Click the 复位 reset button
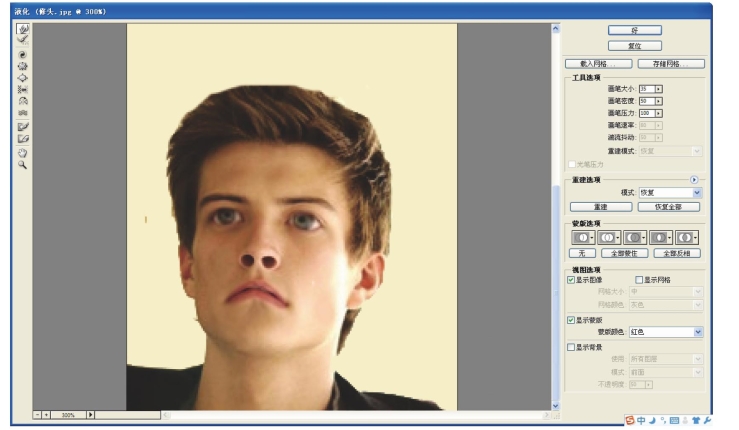Screen dimensions: 739x430 click(635, 46)
